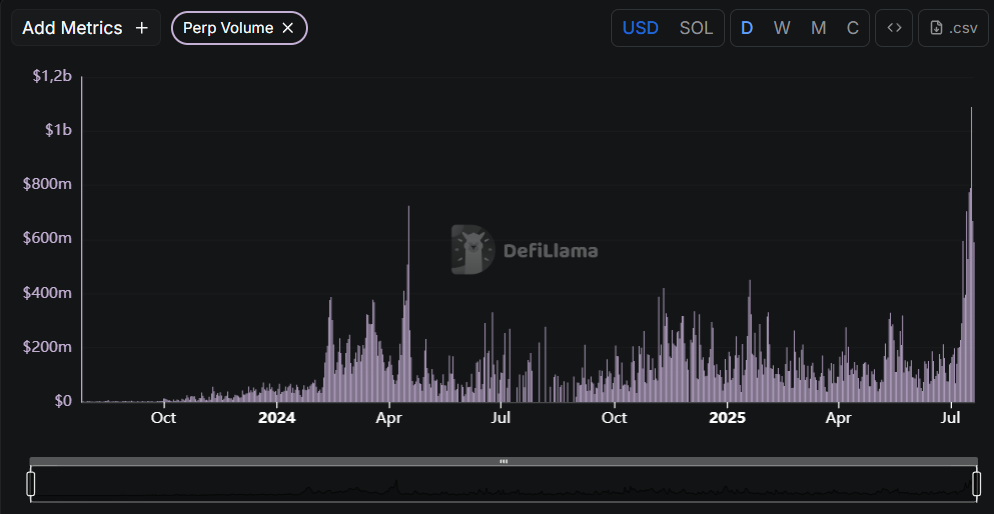Remove Perp Volume metric with X icon
Viewport: 994px width, 514px height.
click(x=288, y=28)
